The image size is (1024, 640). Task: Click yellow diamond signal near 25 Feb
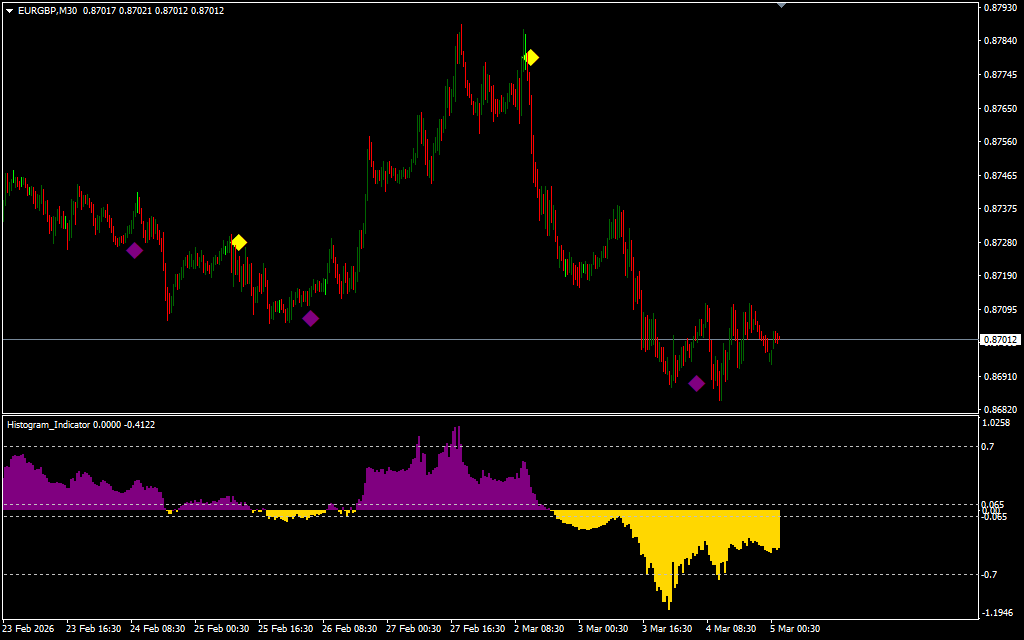[x=238, y=242]
